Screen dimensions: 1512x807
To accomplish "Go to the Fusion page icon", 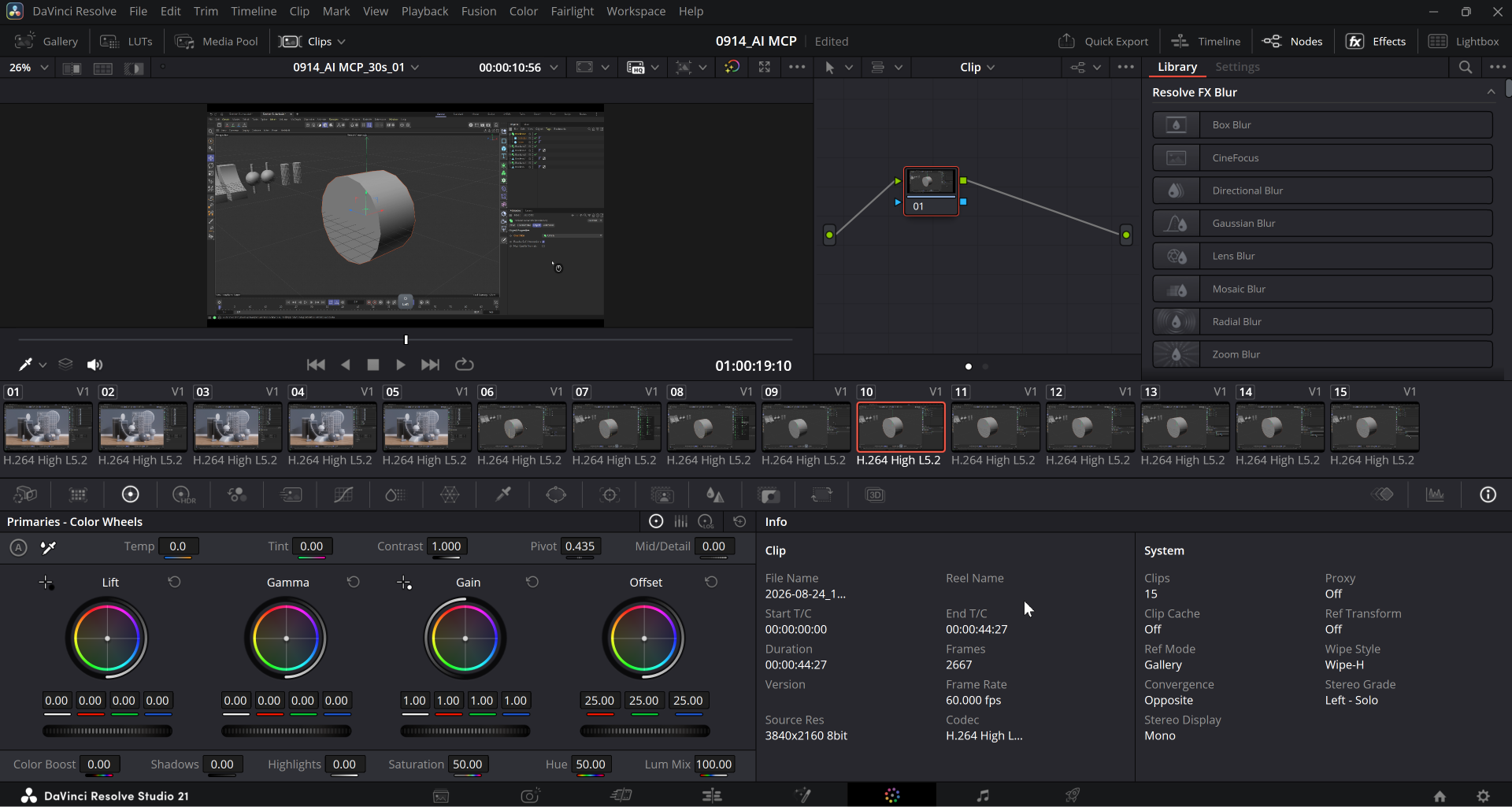I will pos(802,795).
